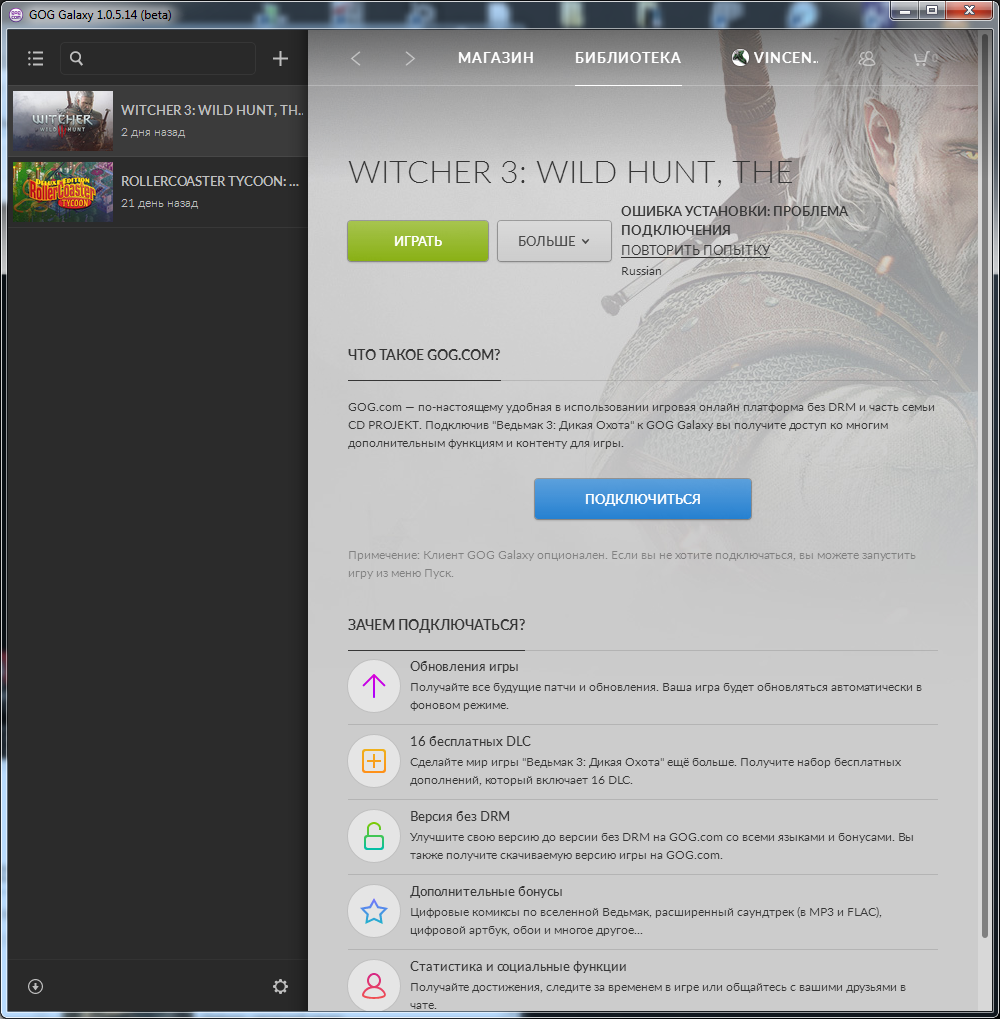This screenshot has width=1000, height=1019.
Task: Click the Обновления игры title
Action: click(464, 667)
